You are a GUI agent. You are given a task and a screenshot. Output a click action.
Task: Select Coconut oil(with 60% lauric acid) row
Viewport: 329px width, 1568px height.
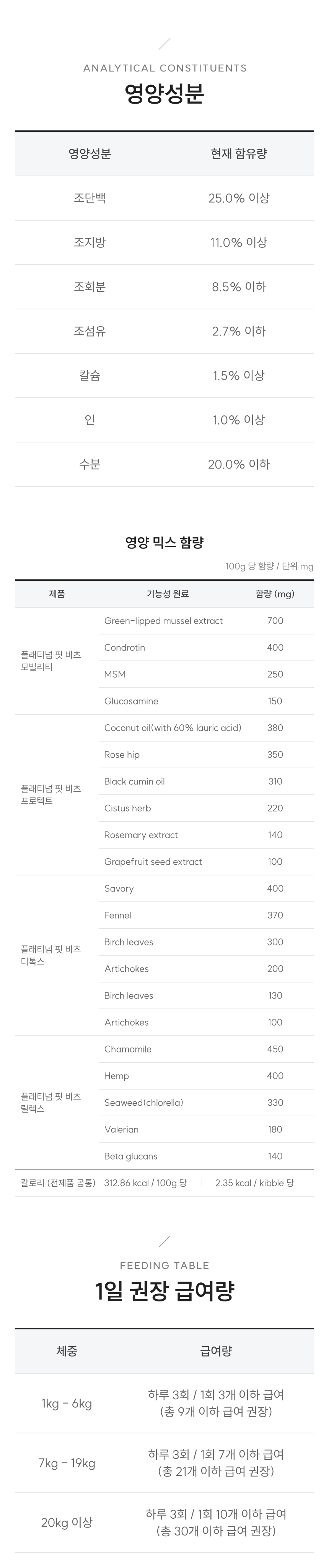click(173, 728)
